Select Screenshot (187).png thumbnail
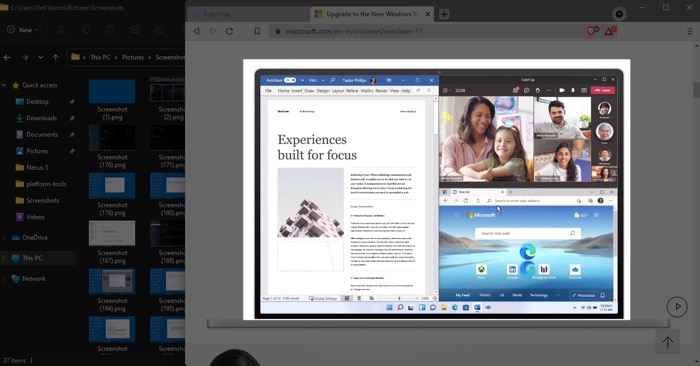700x366 pixels. [x=112, y=233]
